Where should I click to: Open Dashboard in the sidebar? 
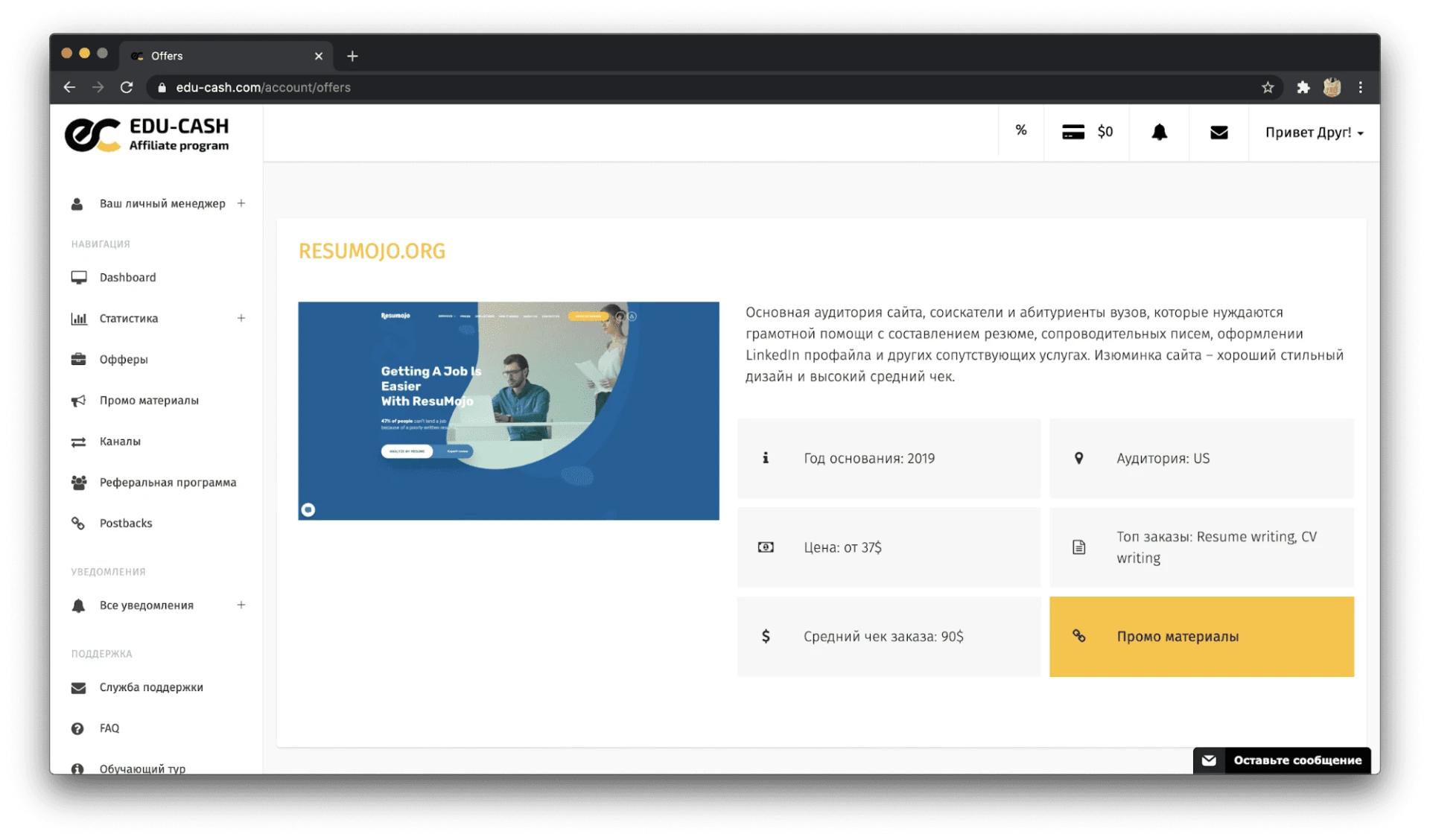127,278
